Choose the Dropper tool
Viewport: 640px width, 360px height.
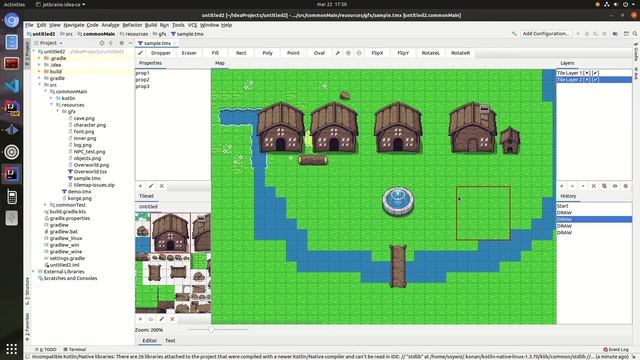tap(161, 53)
